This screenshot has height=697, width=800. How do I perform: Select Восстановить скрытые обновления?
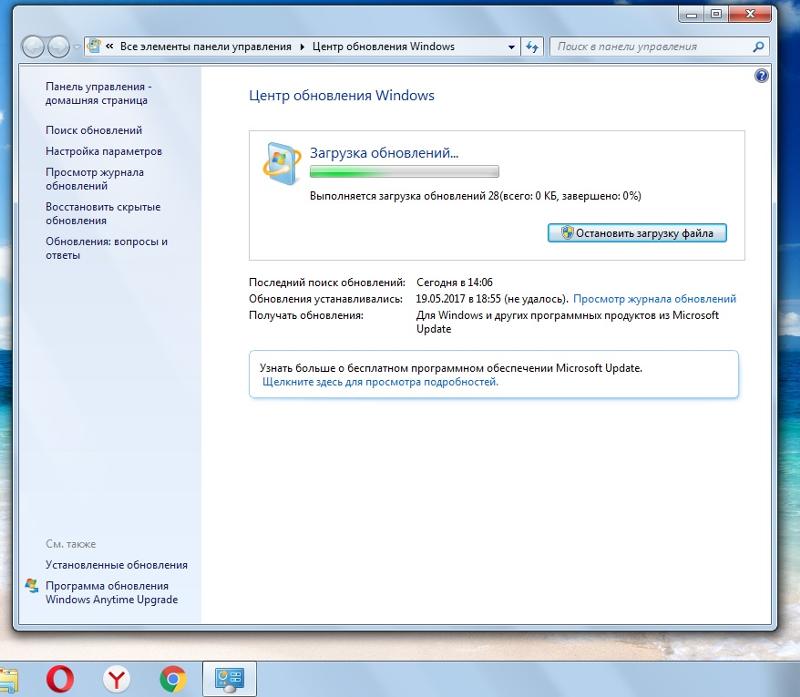pyautogui.click(x=103, y=214)
